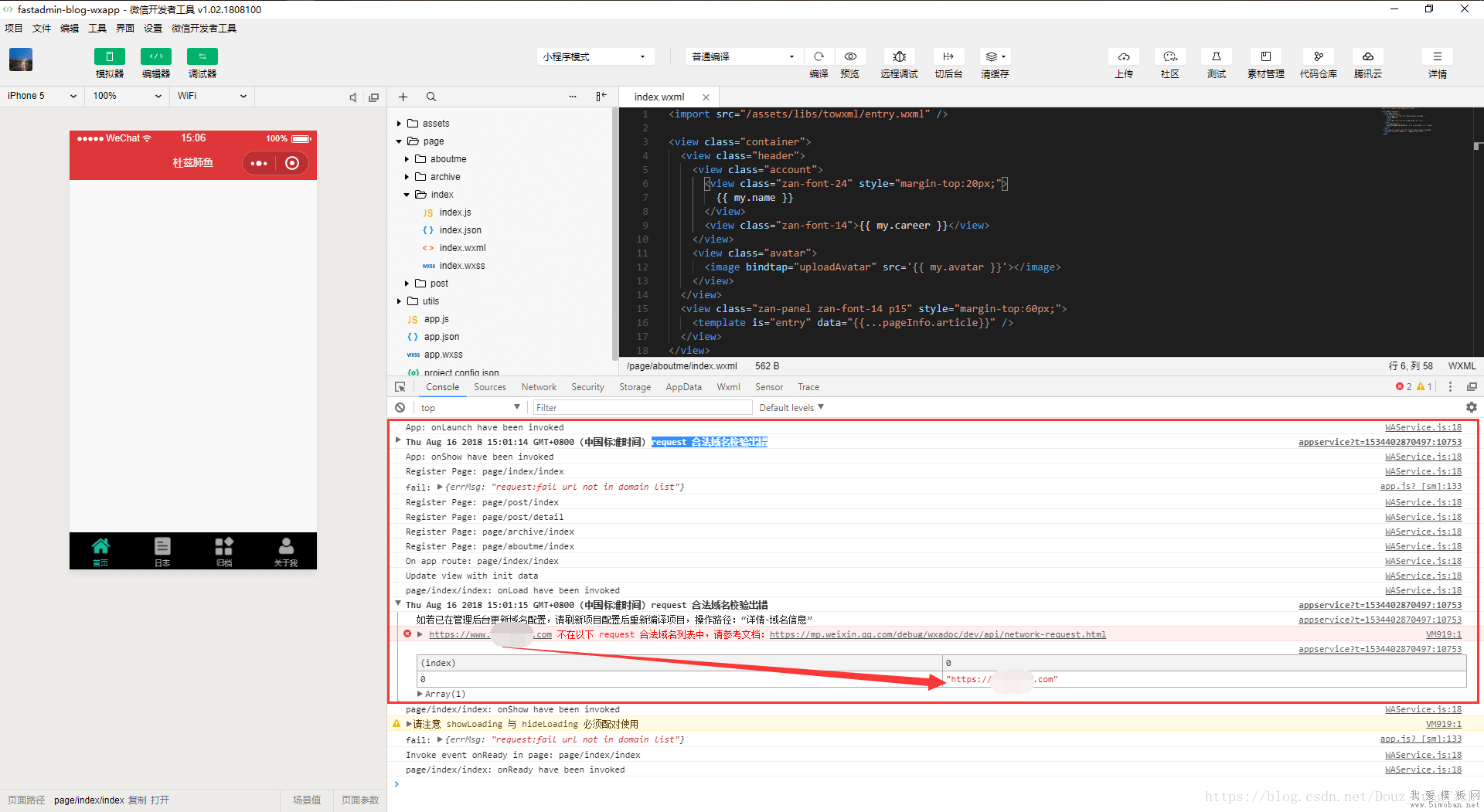Toggle the 编辑器 editor panel
The image size is (1484, 812).
pos(155,57)
